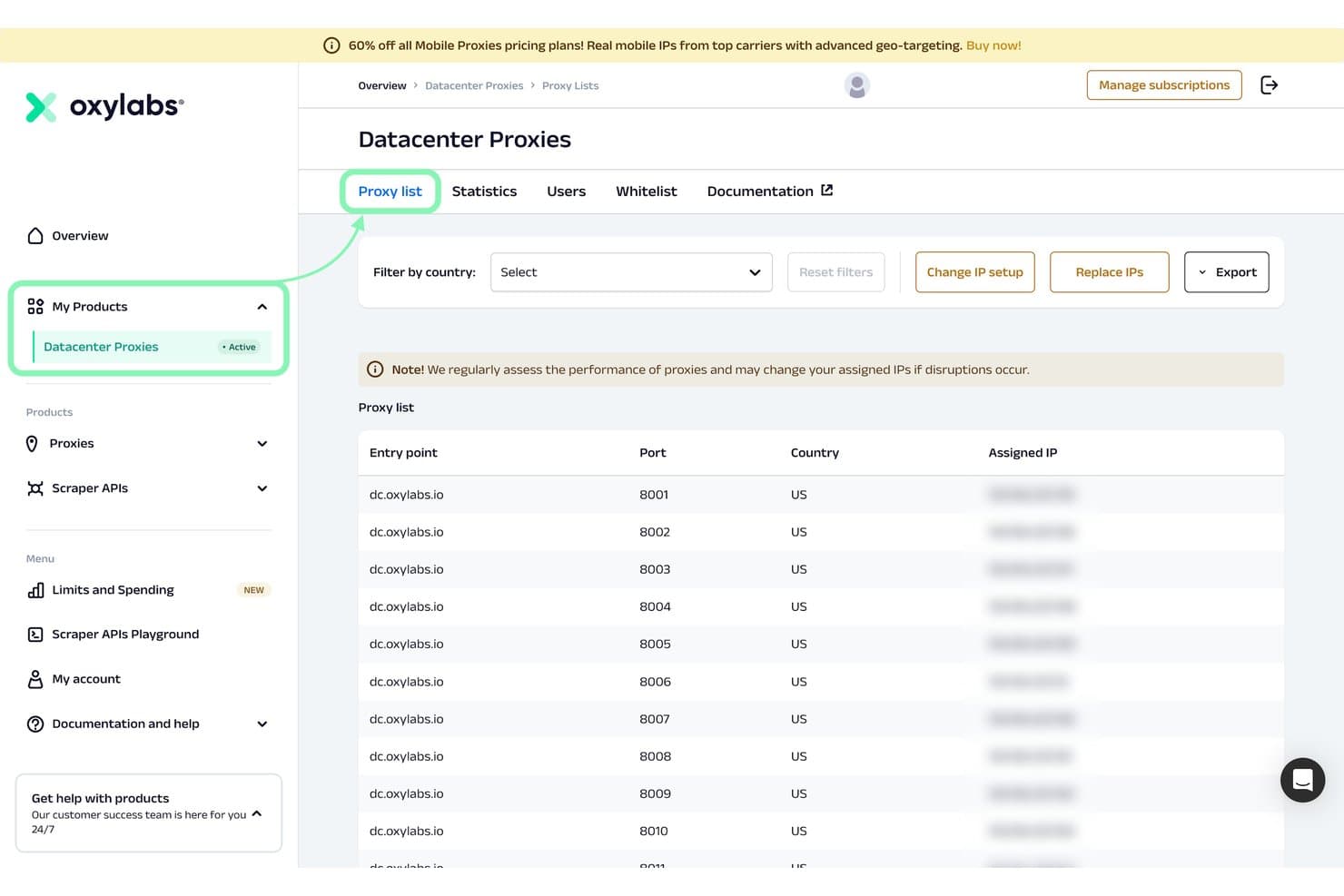Click the Proxies location pin icon
The image size is (1344, 896).
point(32,444)
